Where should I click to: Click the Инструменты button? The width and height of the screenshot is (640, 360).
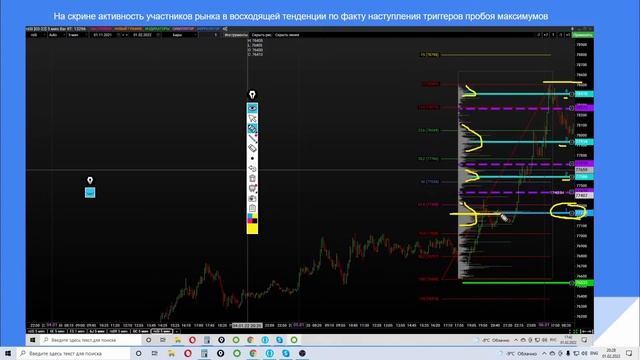[x=236, y=35]
